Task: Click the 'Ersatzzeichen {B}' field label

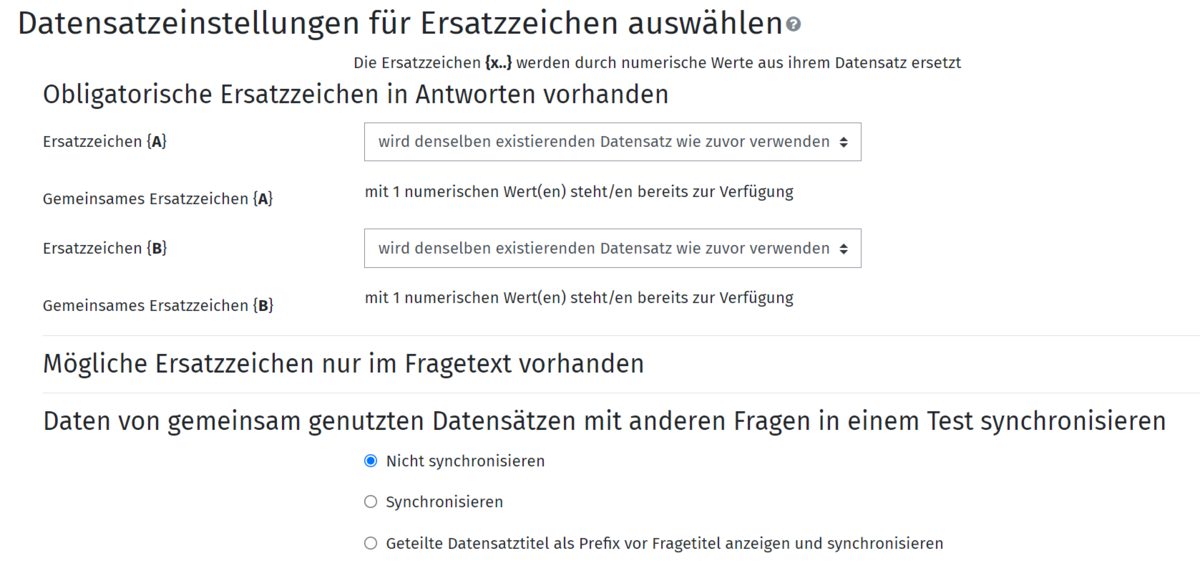Action: click(105, 248)
